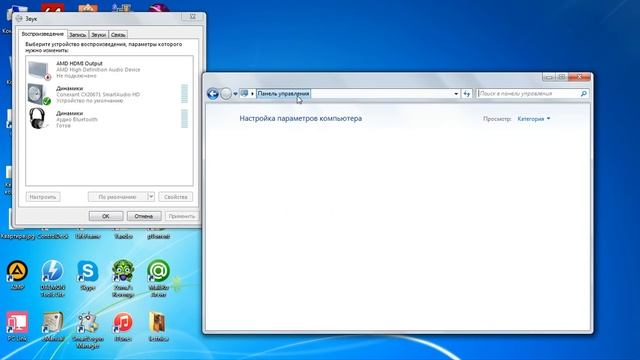Image resolution: width=640 pixels, height=360 pixels.
Task: Confirm with OK in sound dialog
Action: 106,216
